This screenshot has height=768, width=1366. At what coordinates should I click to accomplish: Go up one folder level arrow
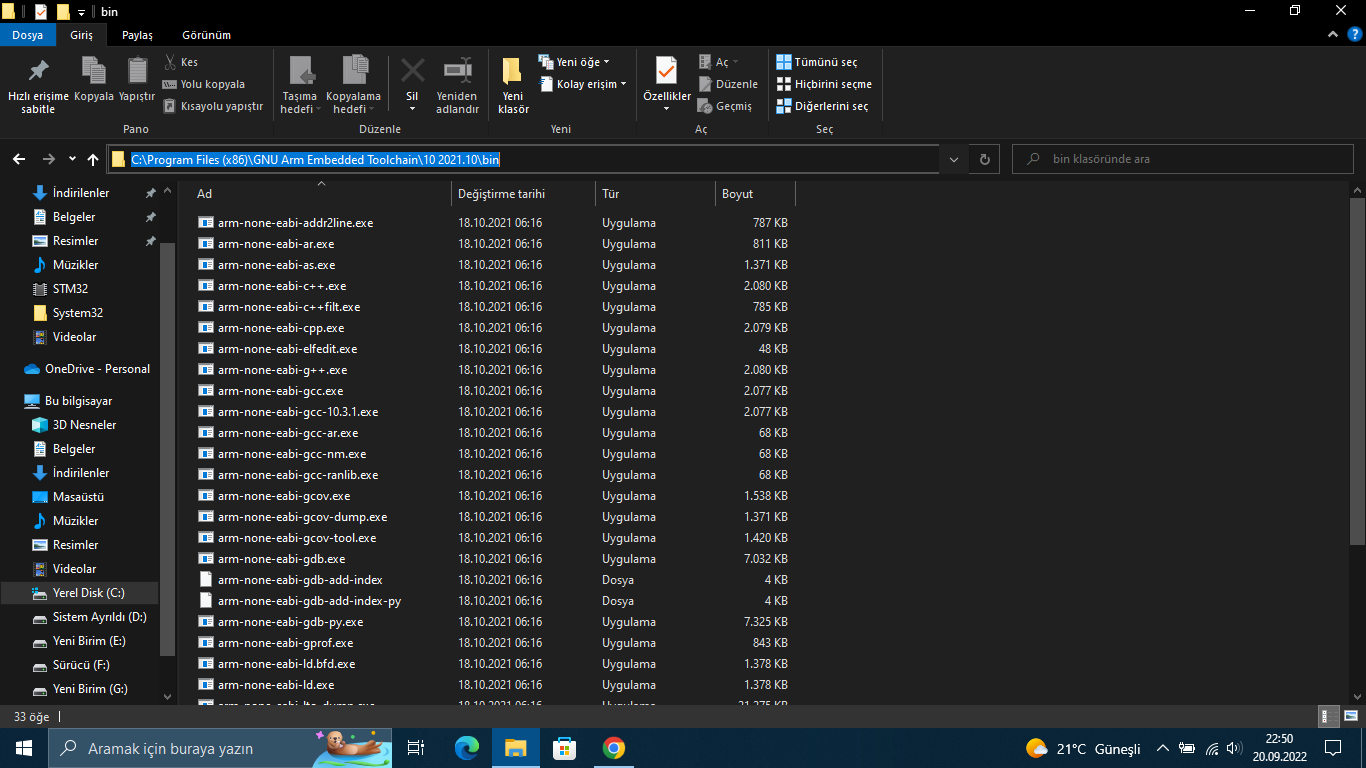pyautogui.click(x=93, y=159)
